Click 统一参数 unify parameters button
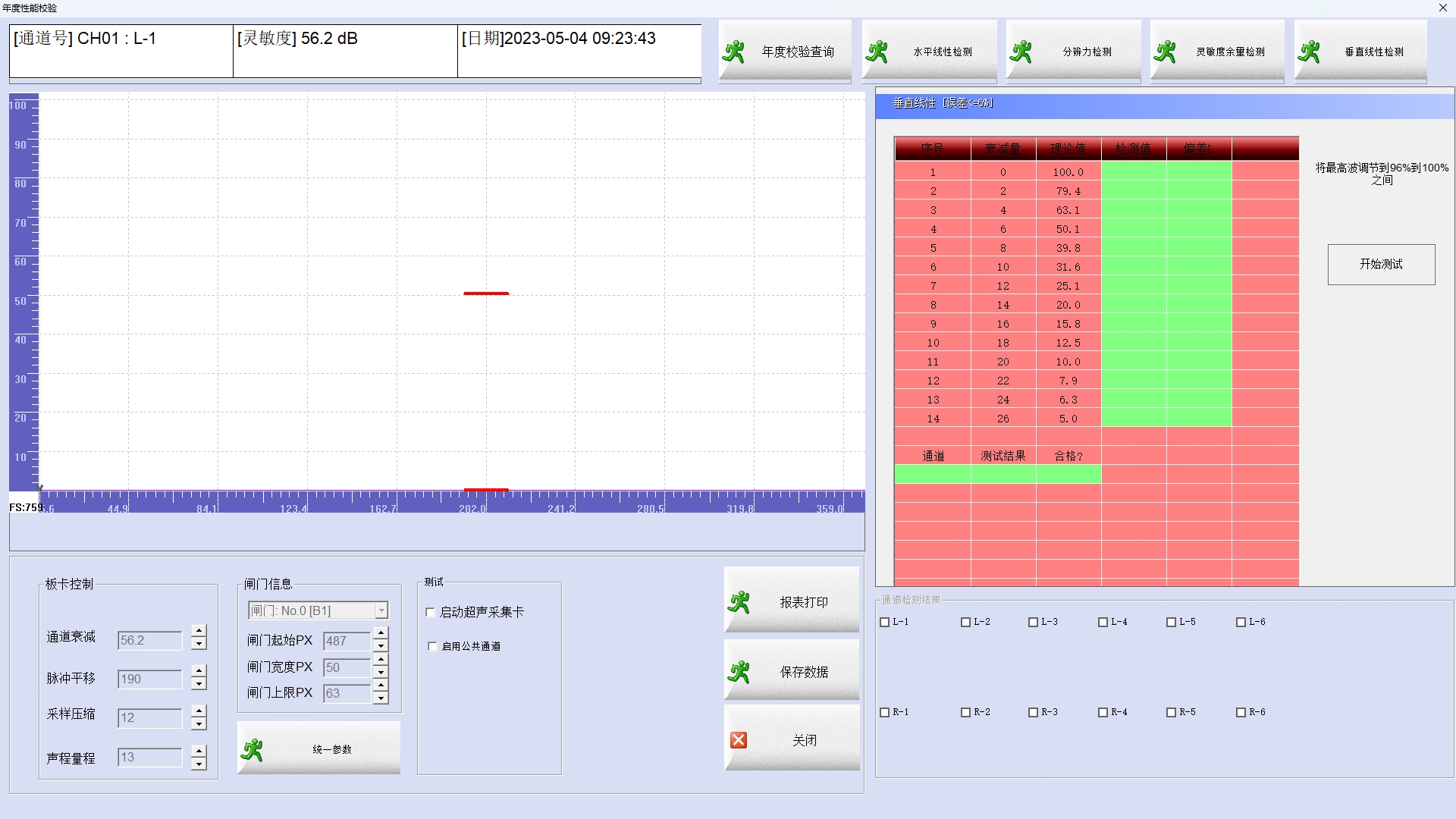The height and width of the screenshot is (819, 1456). coord(318,748)
